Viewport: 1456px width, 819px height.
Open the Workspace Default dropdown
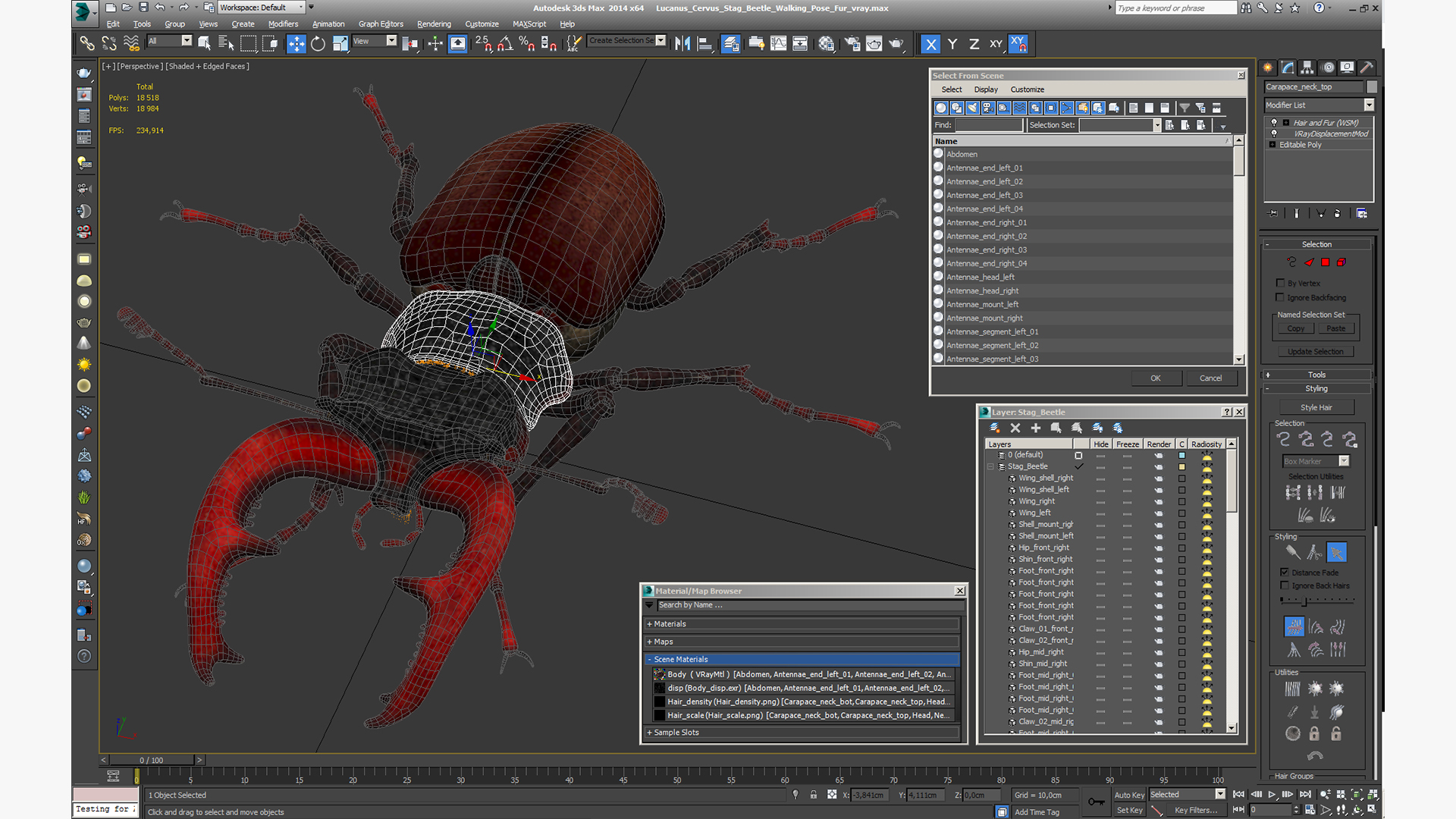click(262, 8)
